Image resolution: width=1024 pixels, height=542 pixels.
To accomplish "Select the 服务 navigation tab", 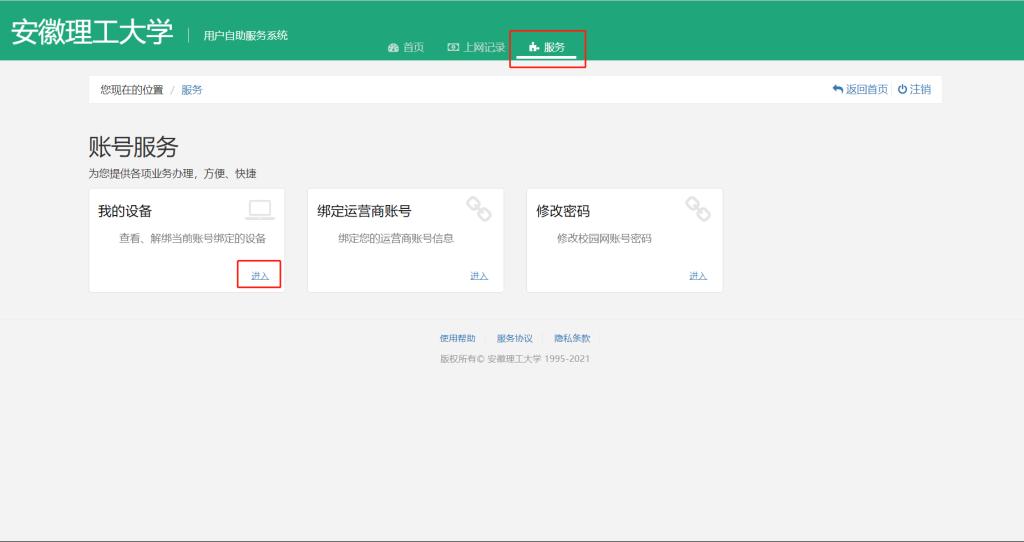I will tap(554, 47).
